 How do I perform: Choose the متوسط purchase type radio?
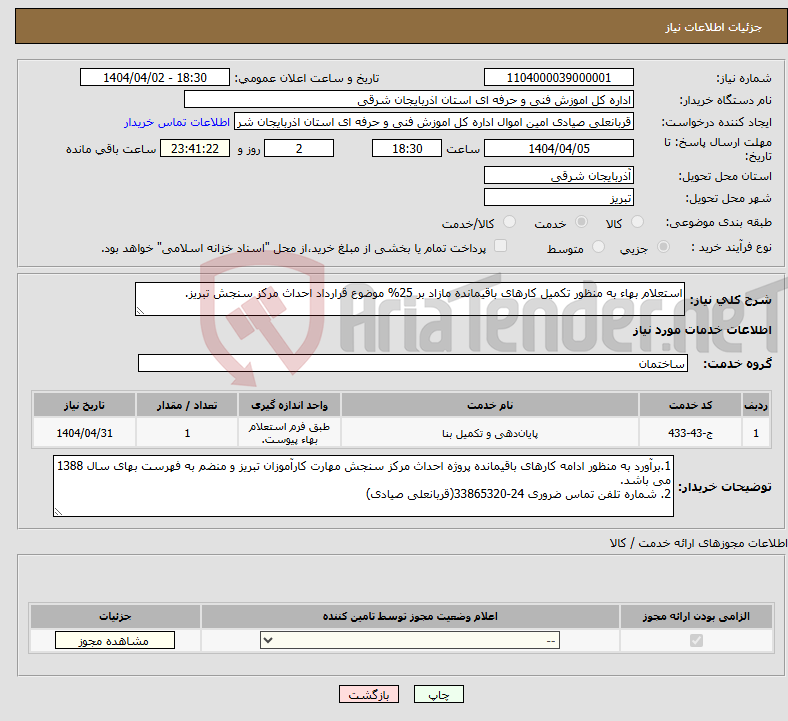coord(598,247)
